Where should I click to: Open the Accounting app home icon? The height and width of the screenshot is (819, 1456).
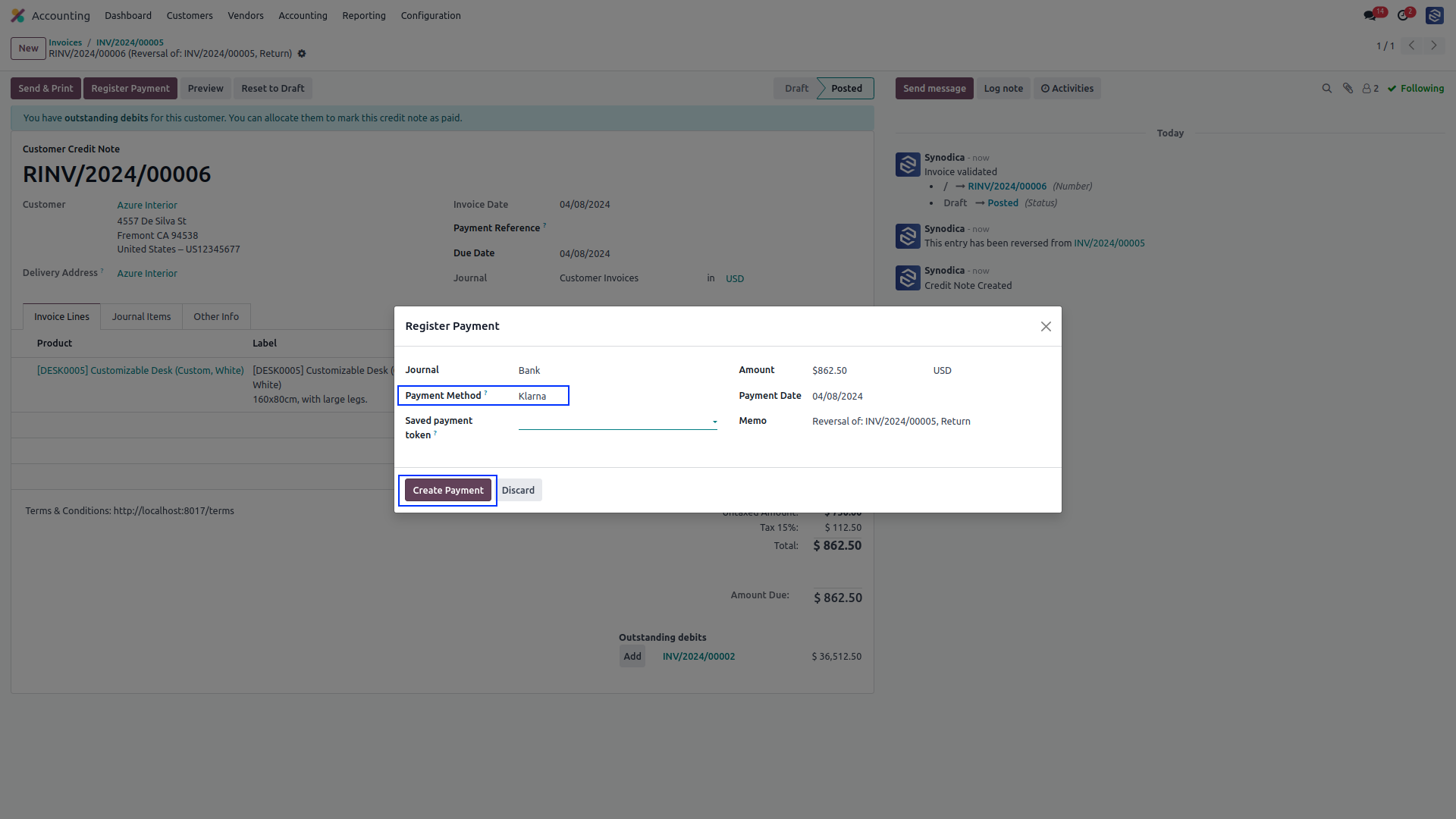click(18, 15)
